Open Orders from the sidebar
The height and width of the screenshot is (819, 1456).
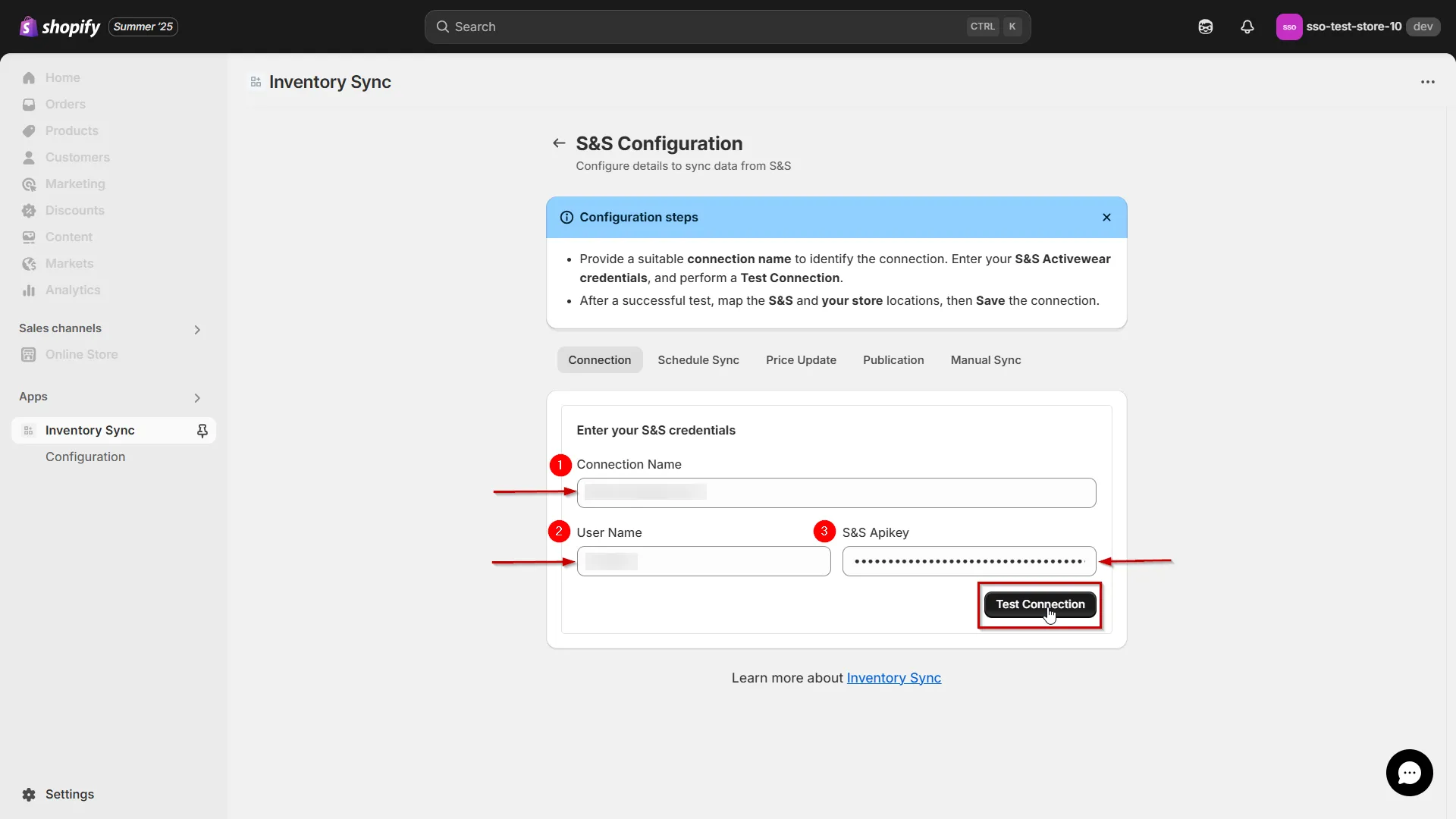pos(114,104)
